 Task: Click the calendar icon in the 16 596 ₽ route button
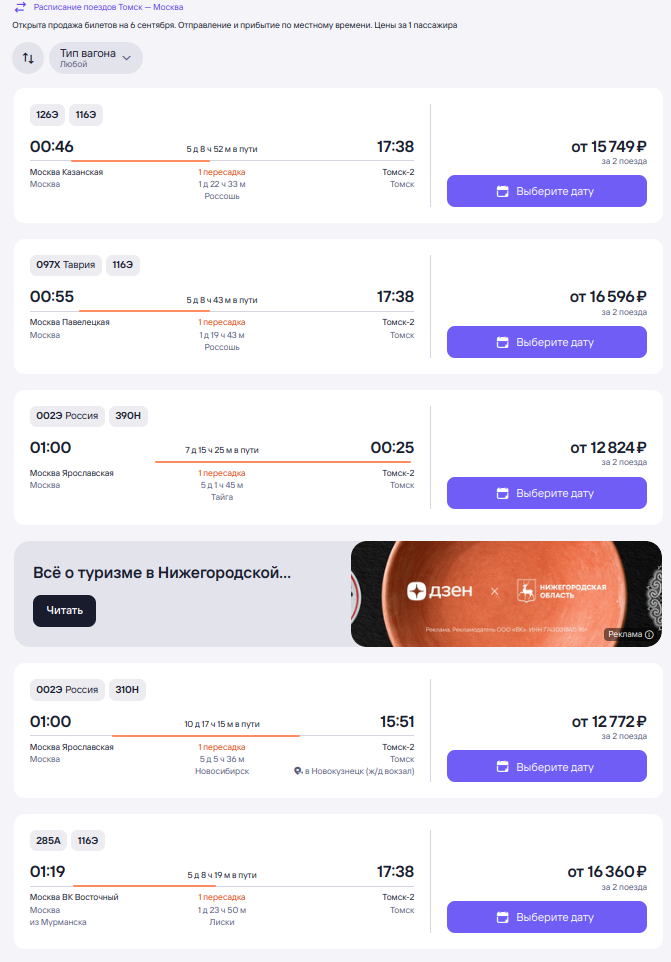[502, 342]
